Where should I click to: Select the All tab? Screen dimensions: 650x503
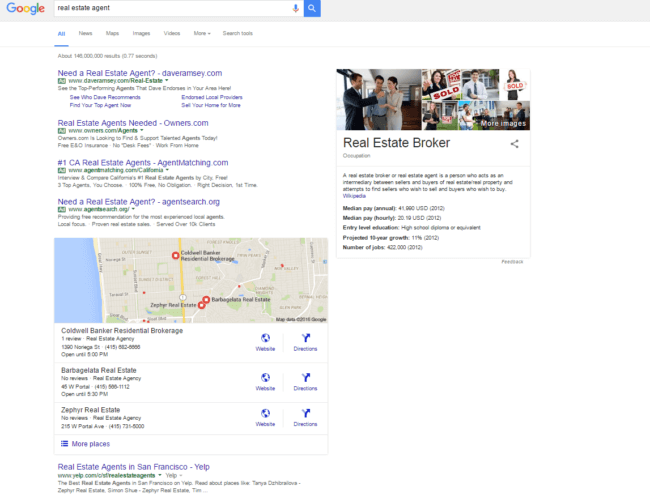point(61,34)
